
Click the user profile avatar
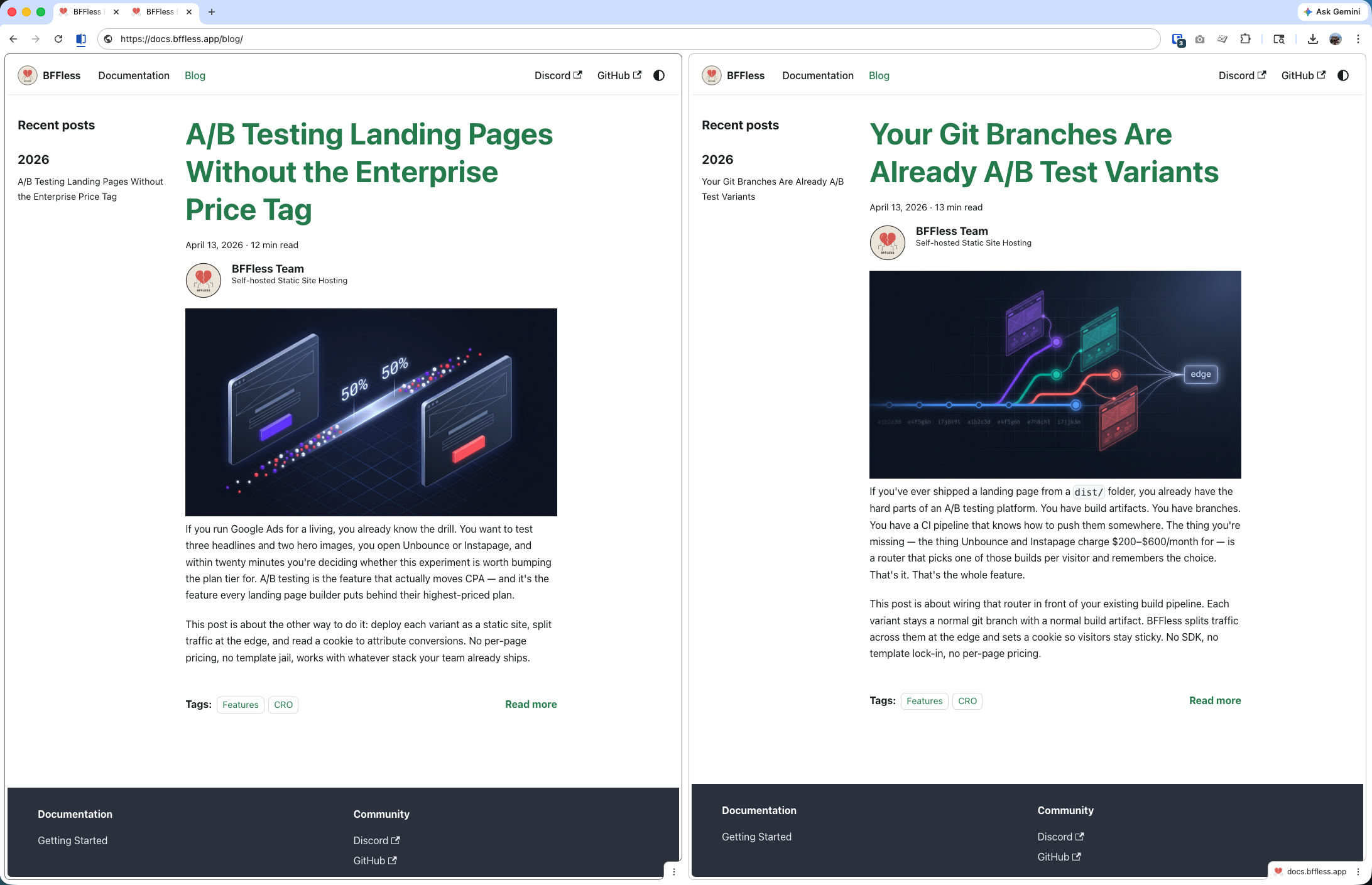click(1336, 39)
